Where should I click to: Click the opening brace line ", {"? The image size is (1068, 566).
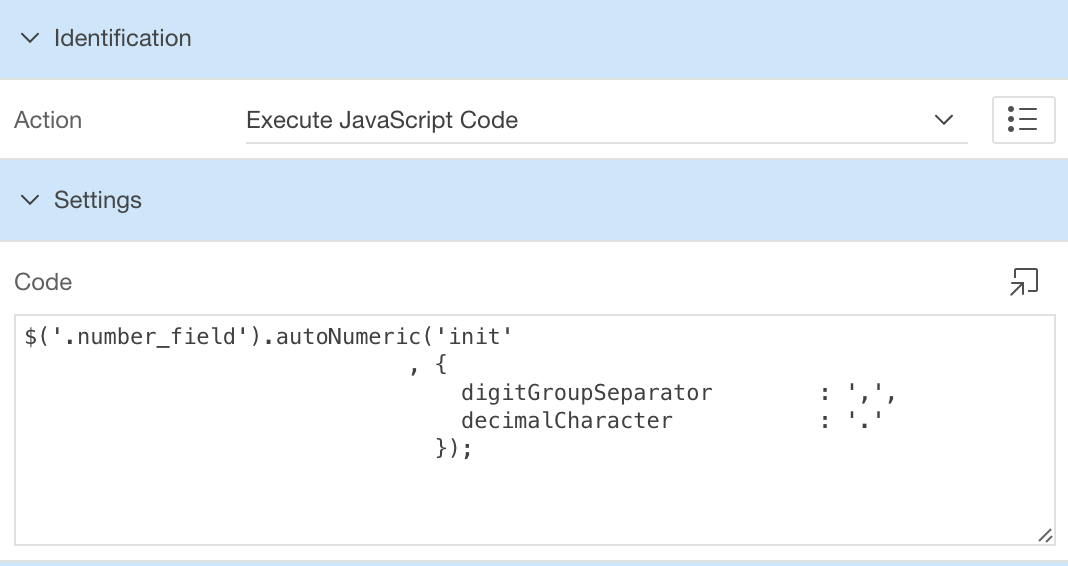click(427, 366)
